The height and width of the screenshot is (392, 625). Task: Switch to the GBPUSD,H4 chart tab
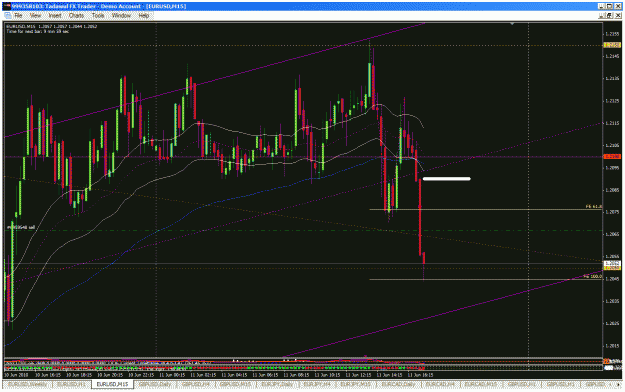pos(196,384)
